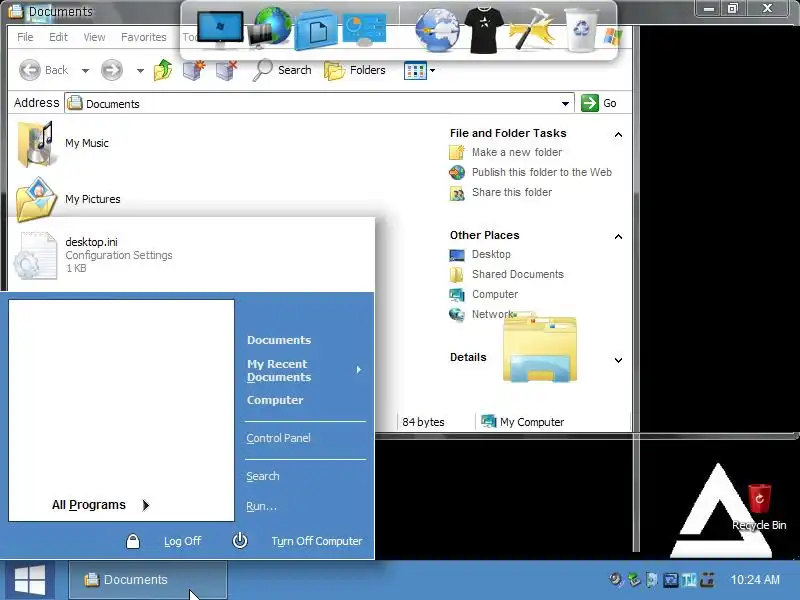This screenshot has height=600, width=800.
Task: Open the globe with monitors dock icon
Action: pyautogui.click(x=270, y=28)
